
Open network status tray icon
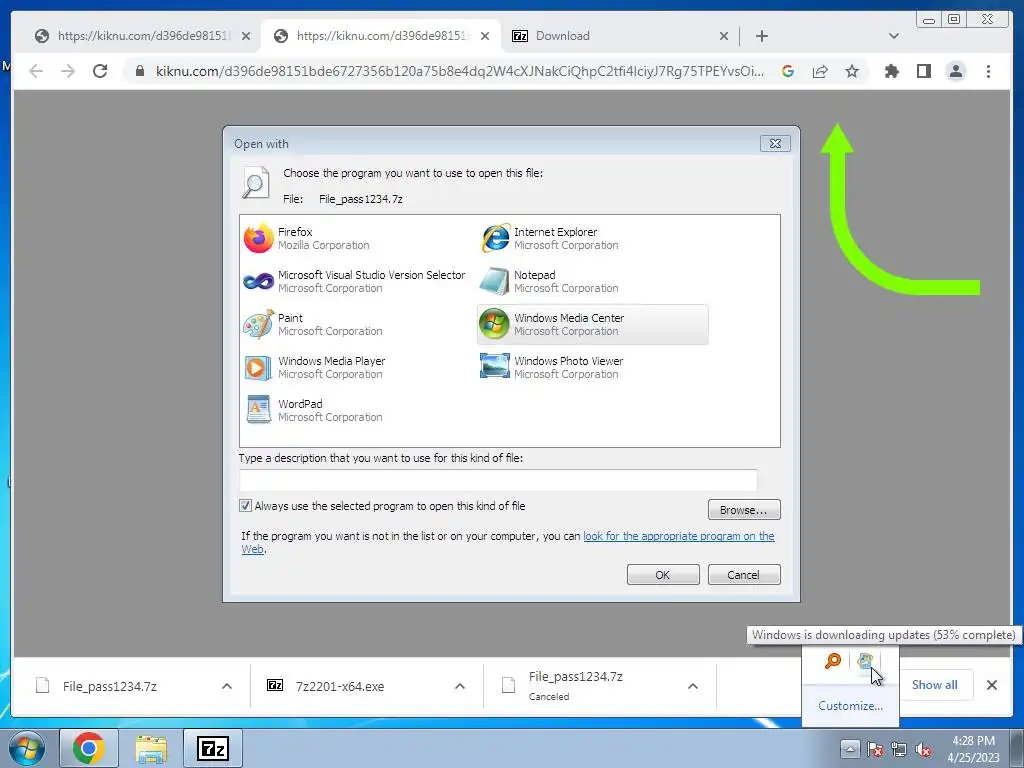point(899,749)
